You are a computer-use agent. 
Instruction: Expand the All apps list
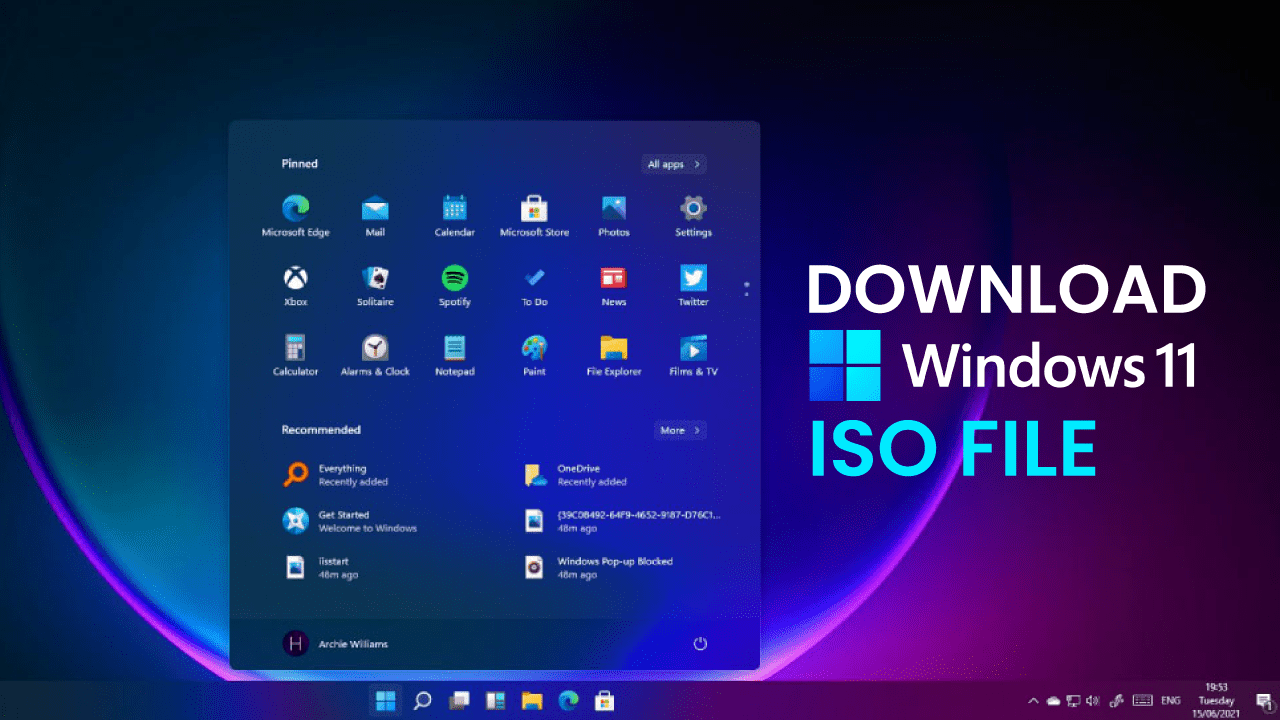click(x=673, y=163)
